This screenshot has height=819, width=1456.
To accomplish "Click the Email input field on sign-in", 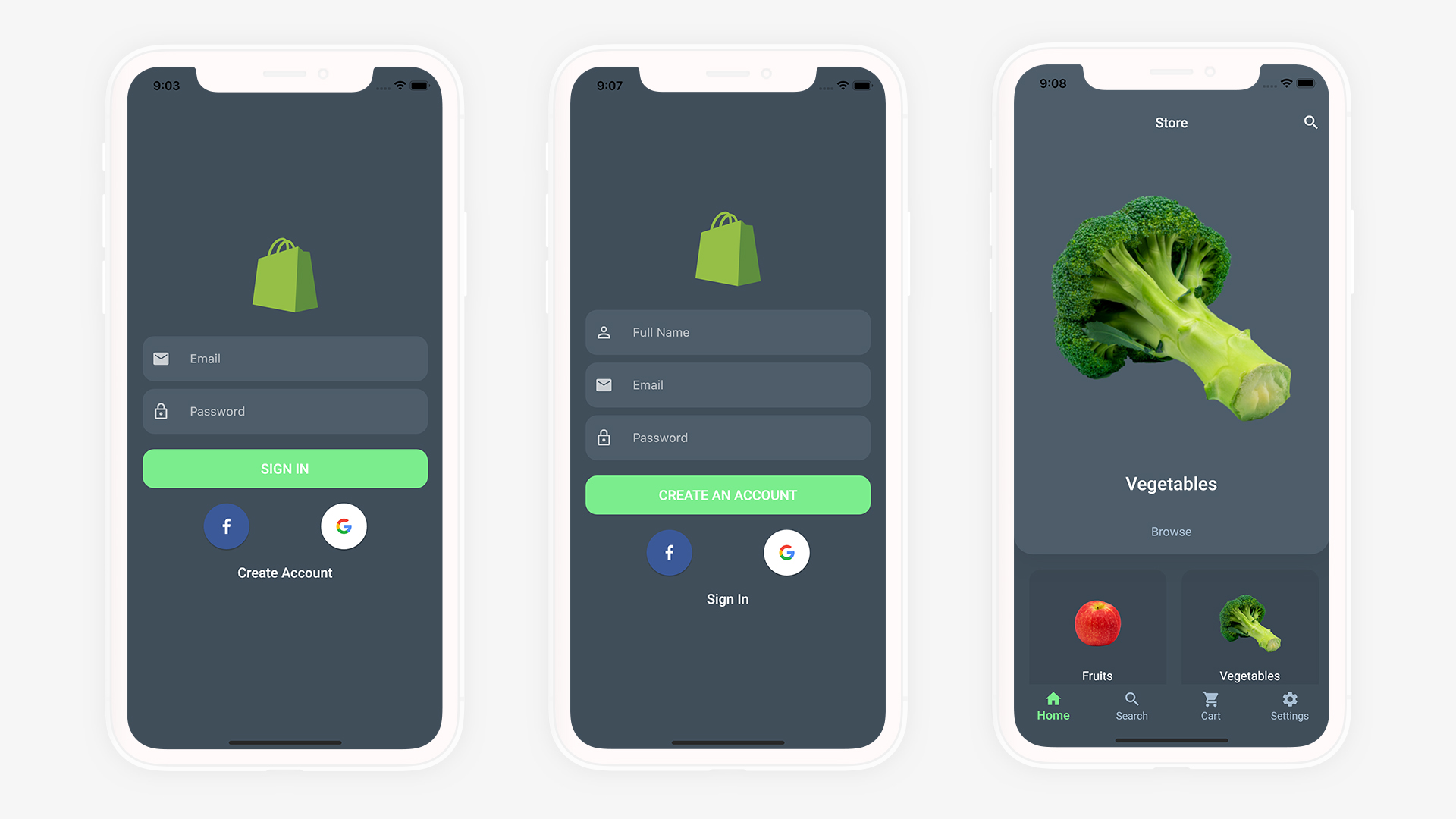I will pyautogui.click(x=285, y=358).
